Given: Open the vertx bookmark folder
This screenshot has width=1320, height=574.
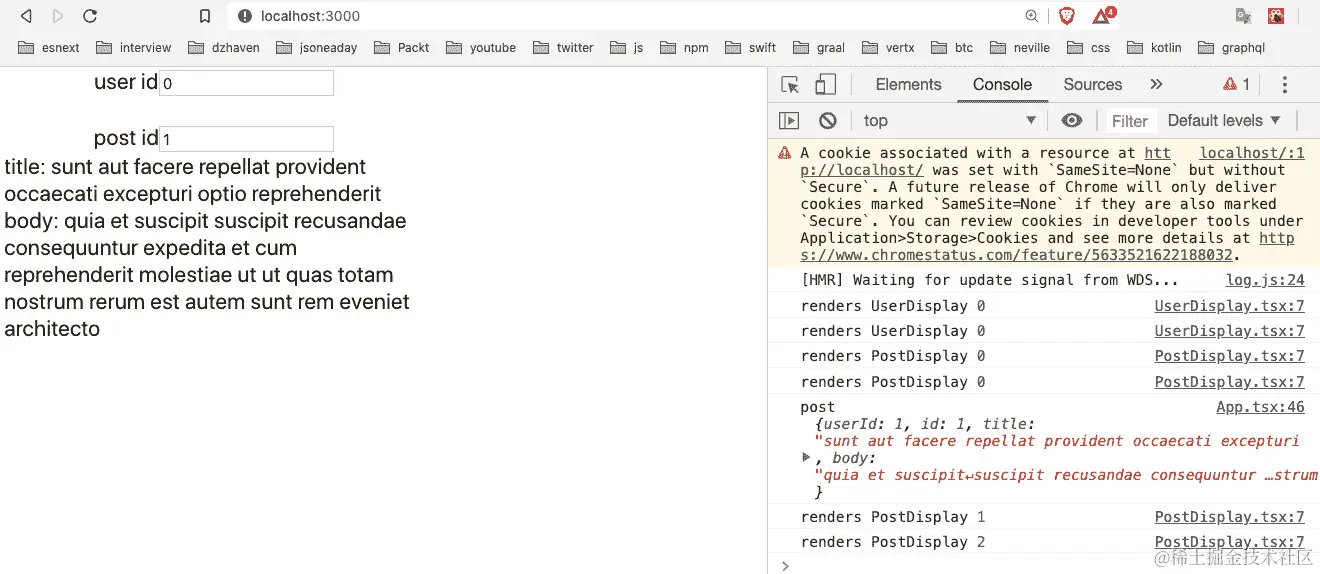Looking at the screenshot, I should pyautogui.click(x=887, y=47).
